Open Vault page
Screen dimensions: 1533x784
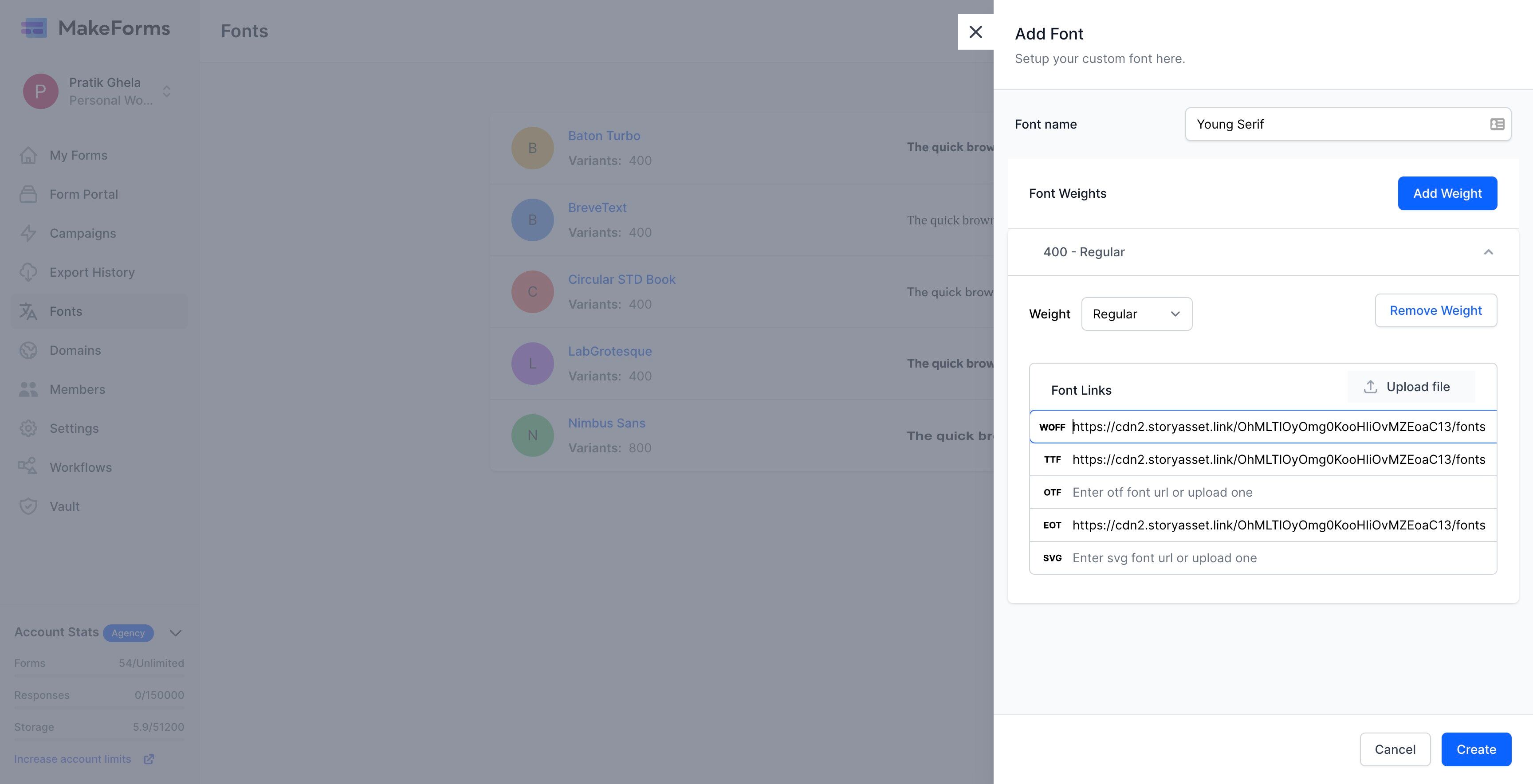65,506
